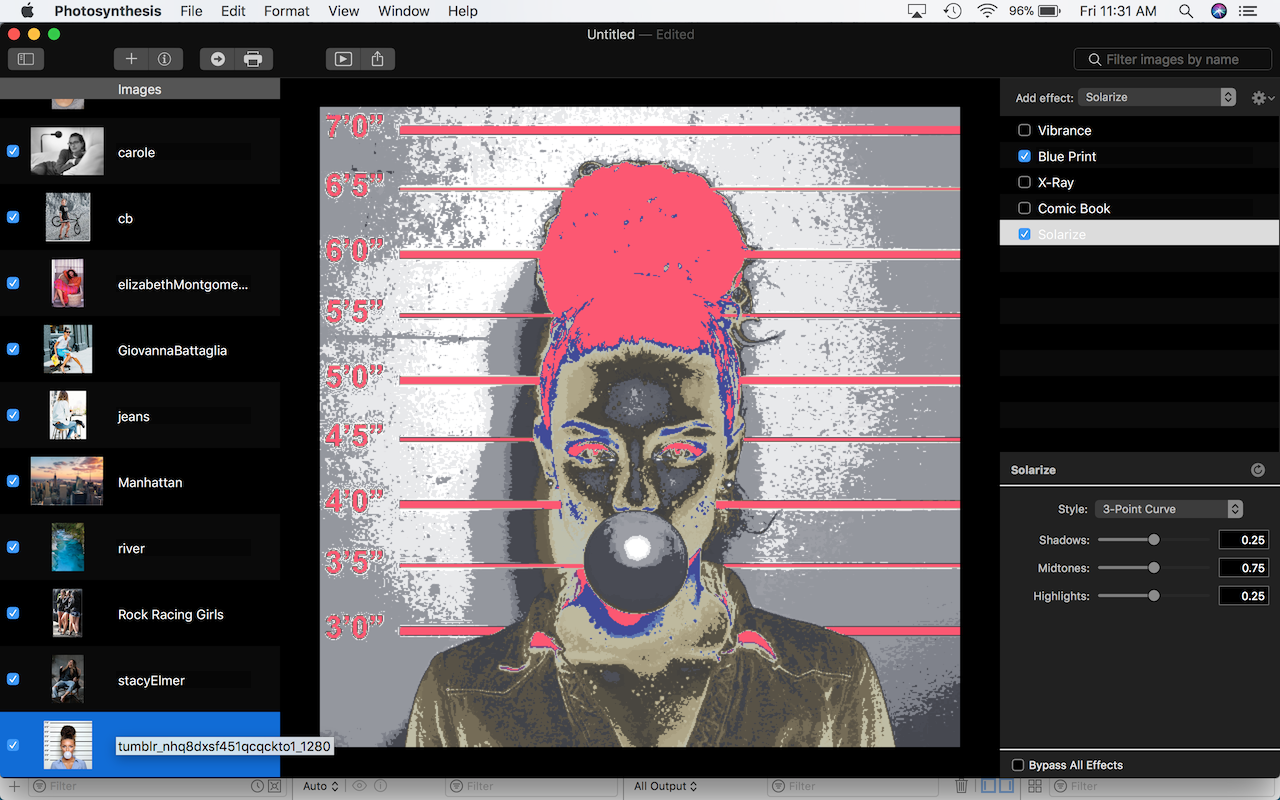Click the add images plus button
1280x800 pixels.
point(131,59)
